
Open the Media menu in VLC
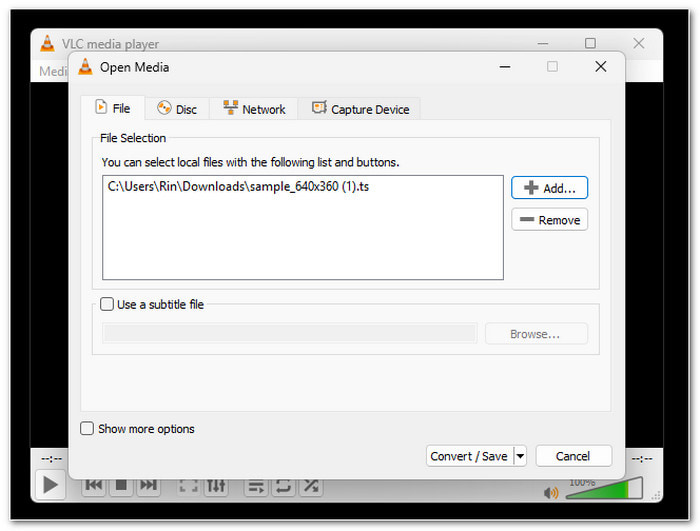pyautogui.click(x=53, y=71)
